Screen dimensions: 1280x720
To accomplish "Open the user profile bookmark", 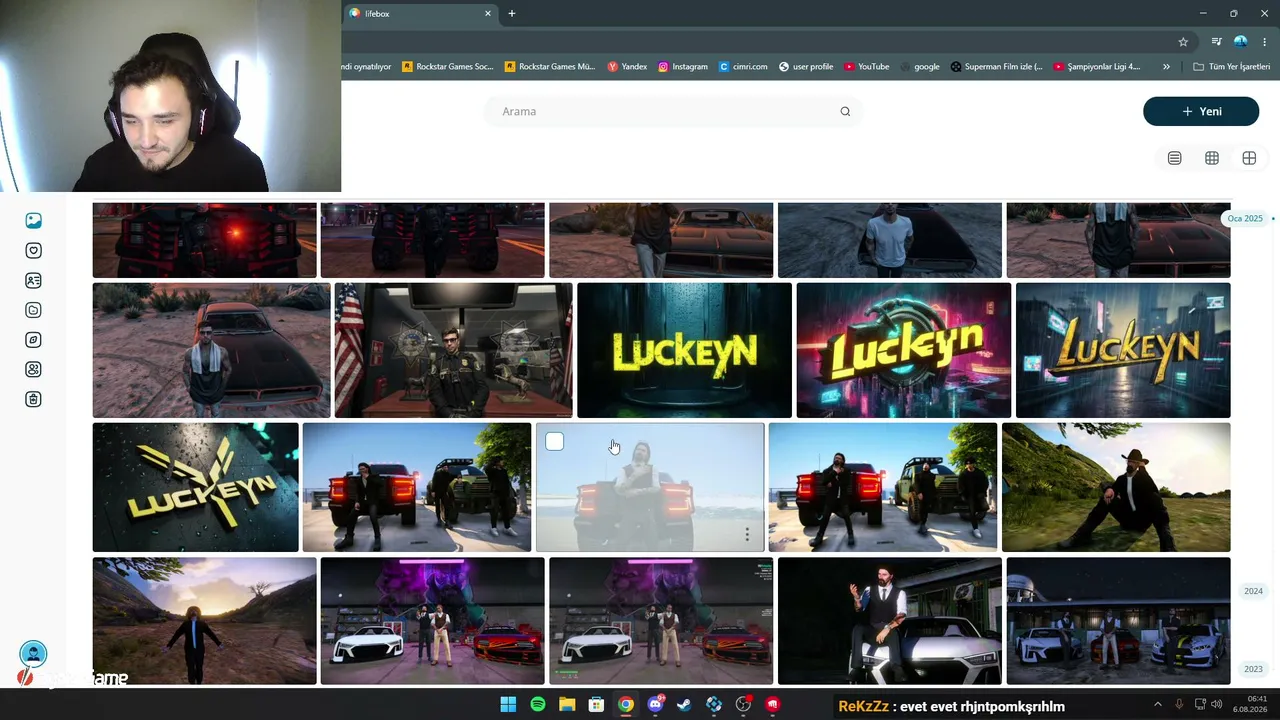I will pos(806,67).
